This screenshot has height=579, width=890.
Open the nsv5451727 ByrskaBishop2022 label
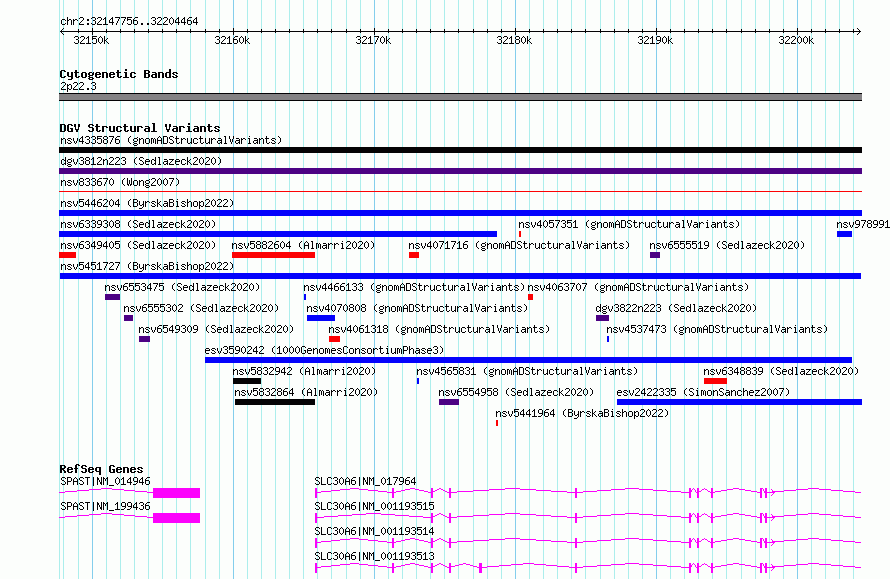click(x=147, y=266)
